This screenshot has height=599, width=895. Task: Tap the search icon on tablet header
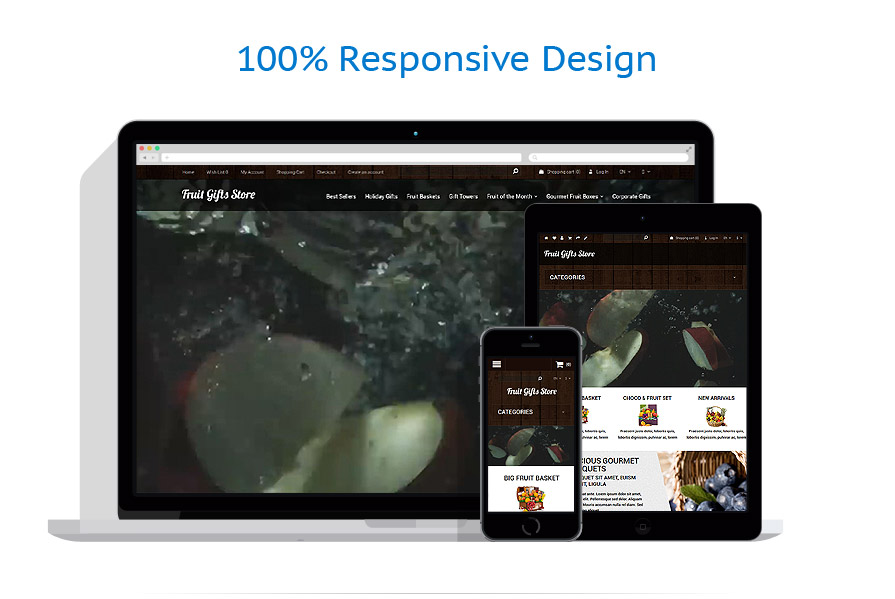tap(646, 238)
